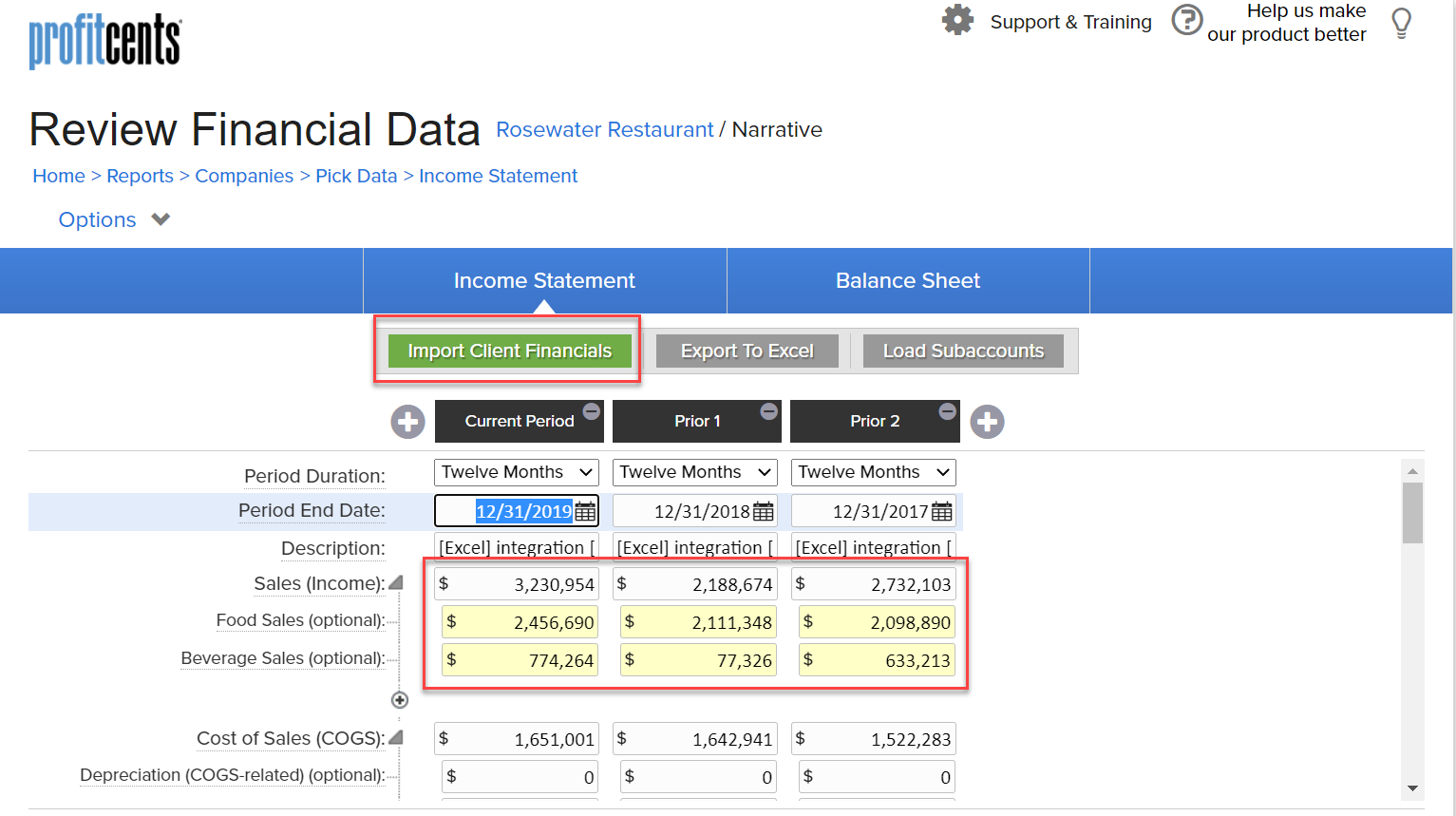Click scrollbar up arrow
The width and height of the screenshot is (1456, 816).
(x=1412, y=471)
